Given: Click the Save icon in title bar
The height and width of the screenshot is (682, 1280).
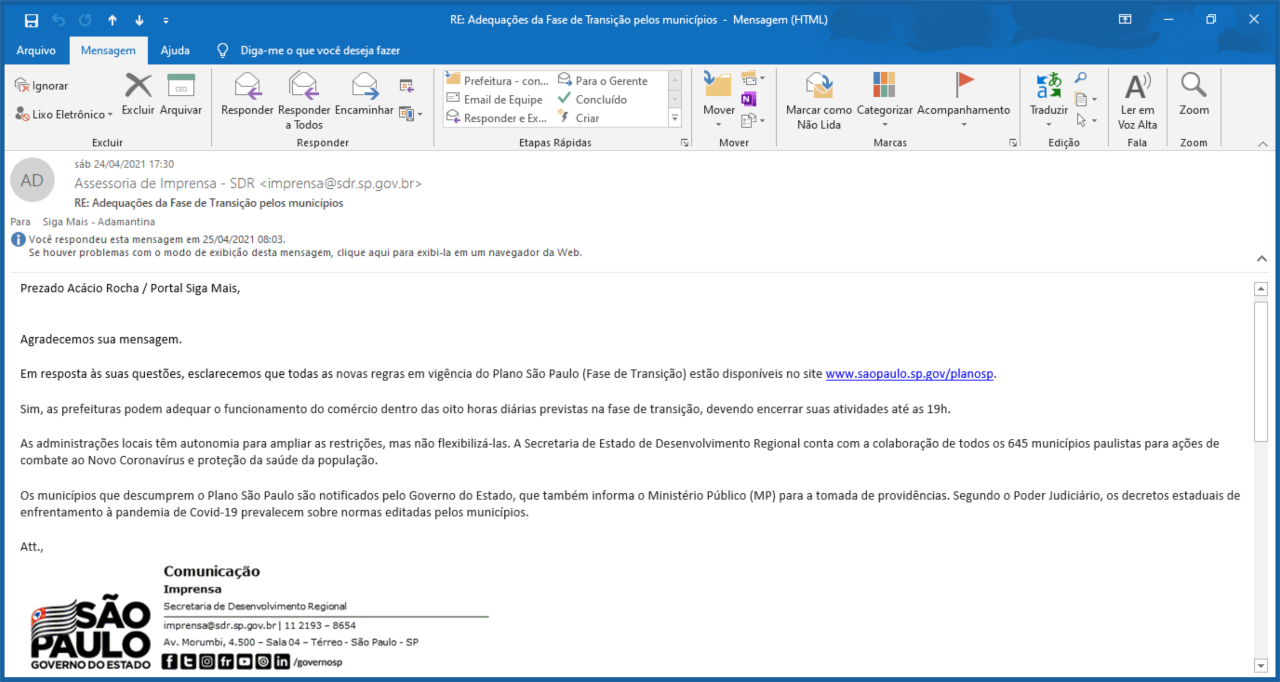Looking at the screenshot, I should (31, 20).
